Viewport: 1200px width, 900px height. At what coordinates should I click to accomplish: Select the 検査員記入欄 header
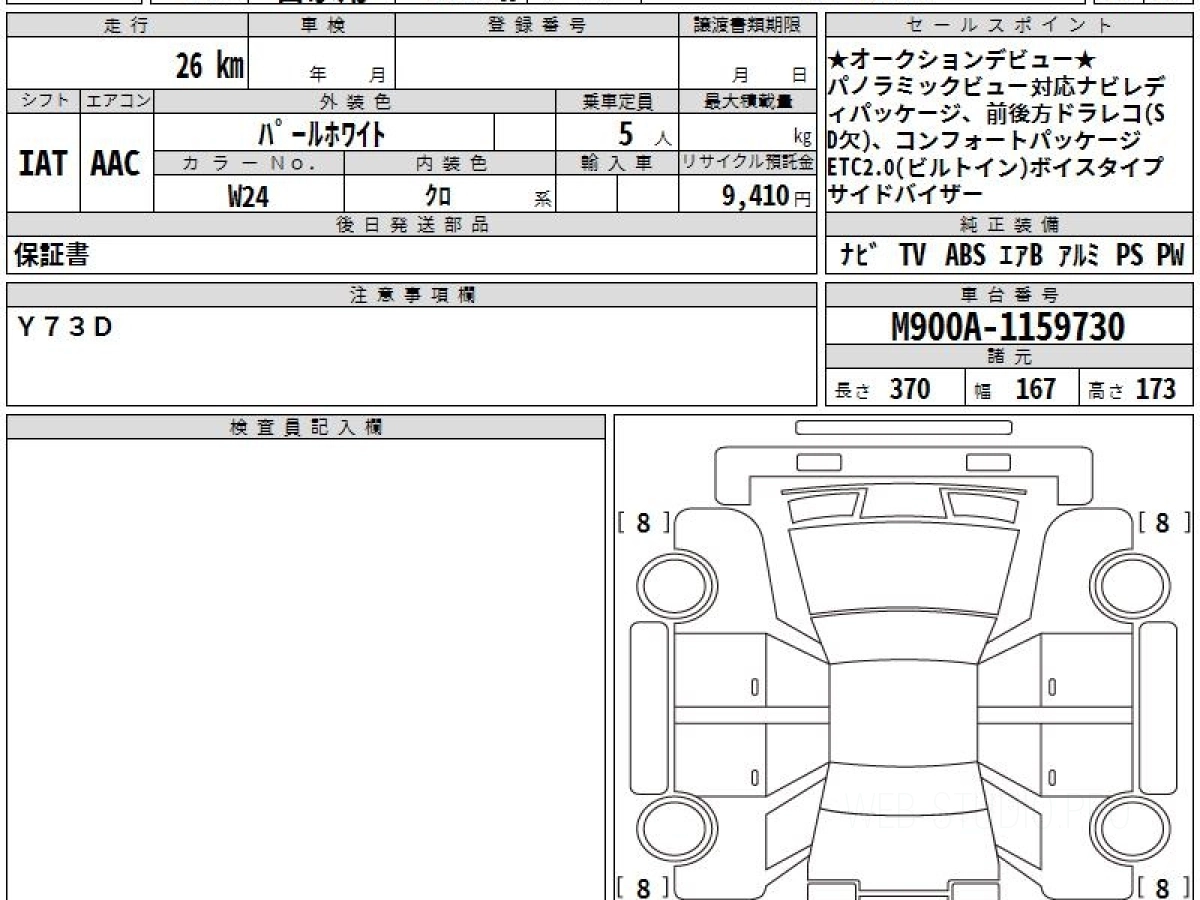click(306, 427)
